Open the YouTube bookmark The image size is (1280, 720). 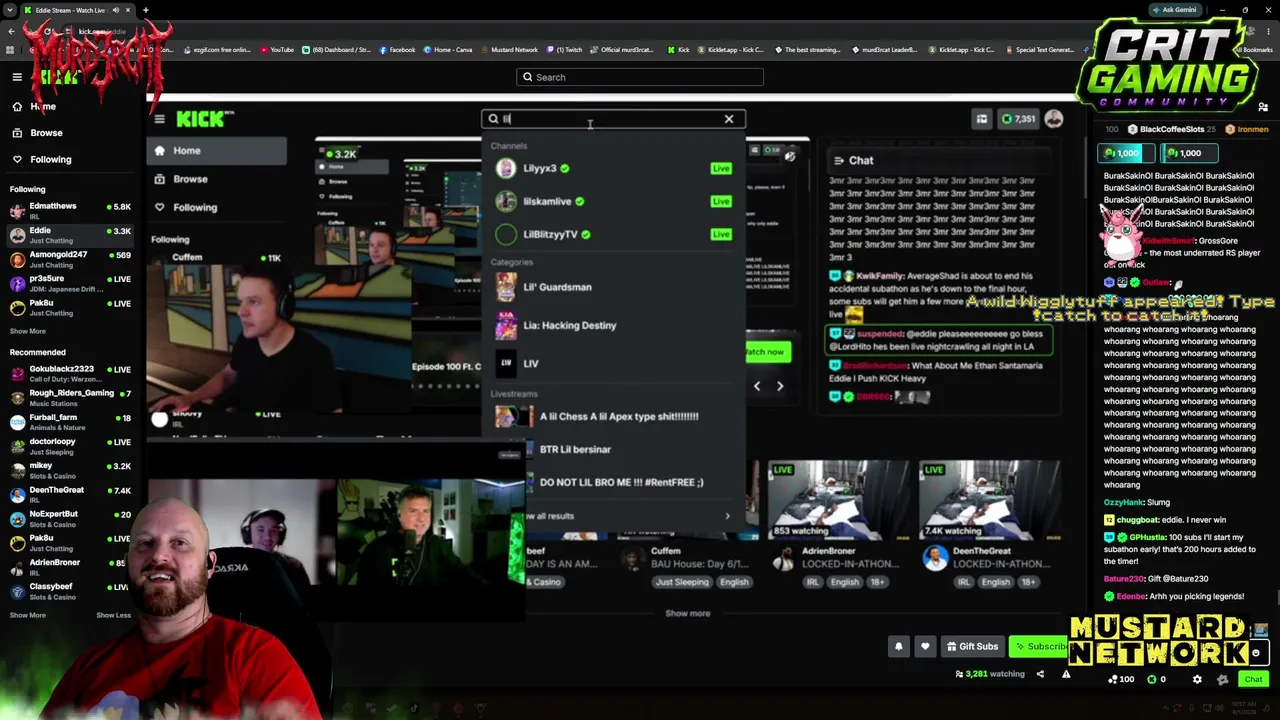point(277,50)
